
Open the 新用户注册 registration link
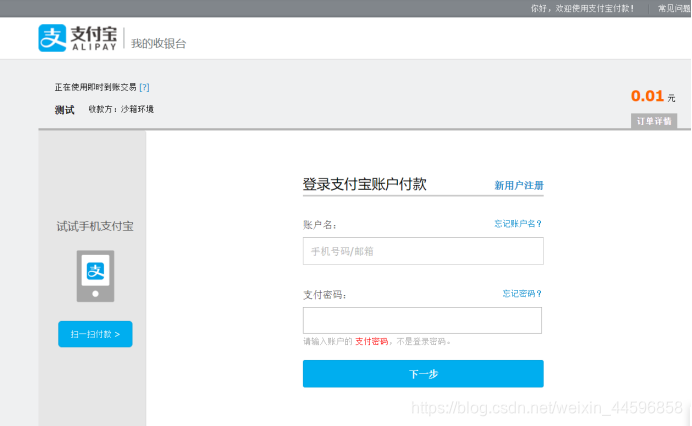tap(519, 185)
